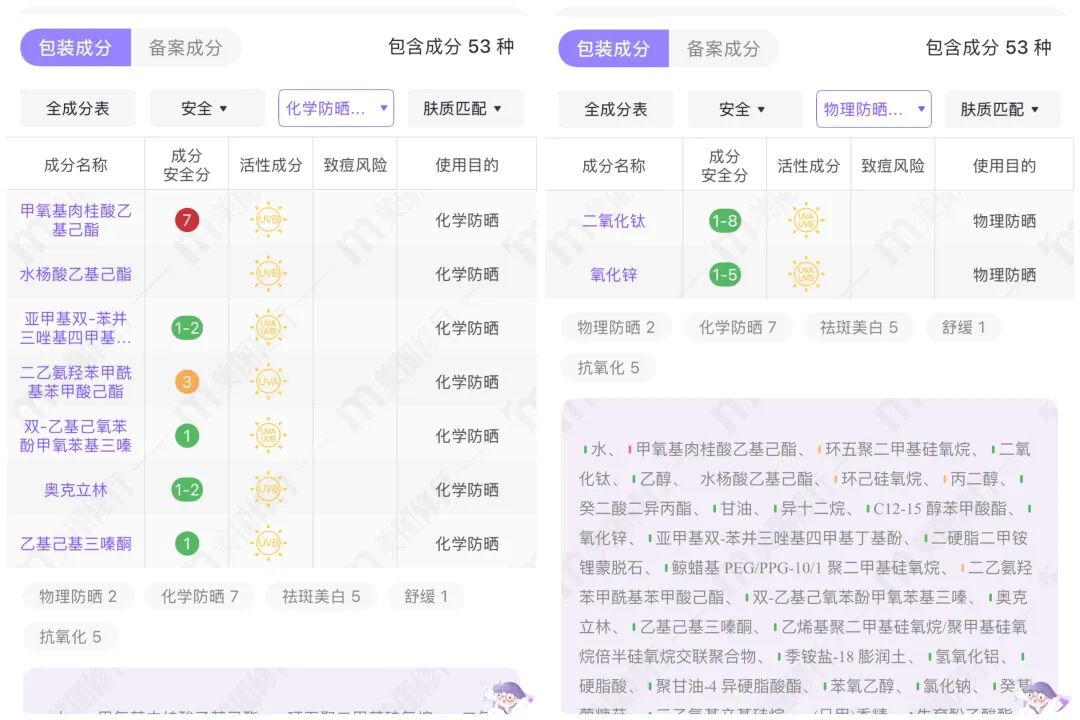The width and height of the screenshot is (1080, 720).
Task: Open 物理防晒 filter dropdown
Action: (873, 109)
